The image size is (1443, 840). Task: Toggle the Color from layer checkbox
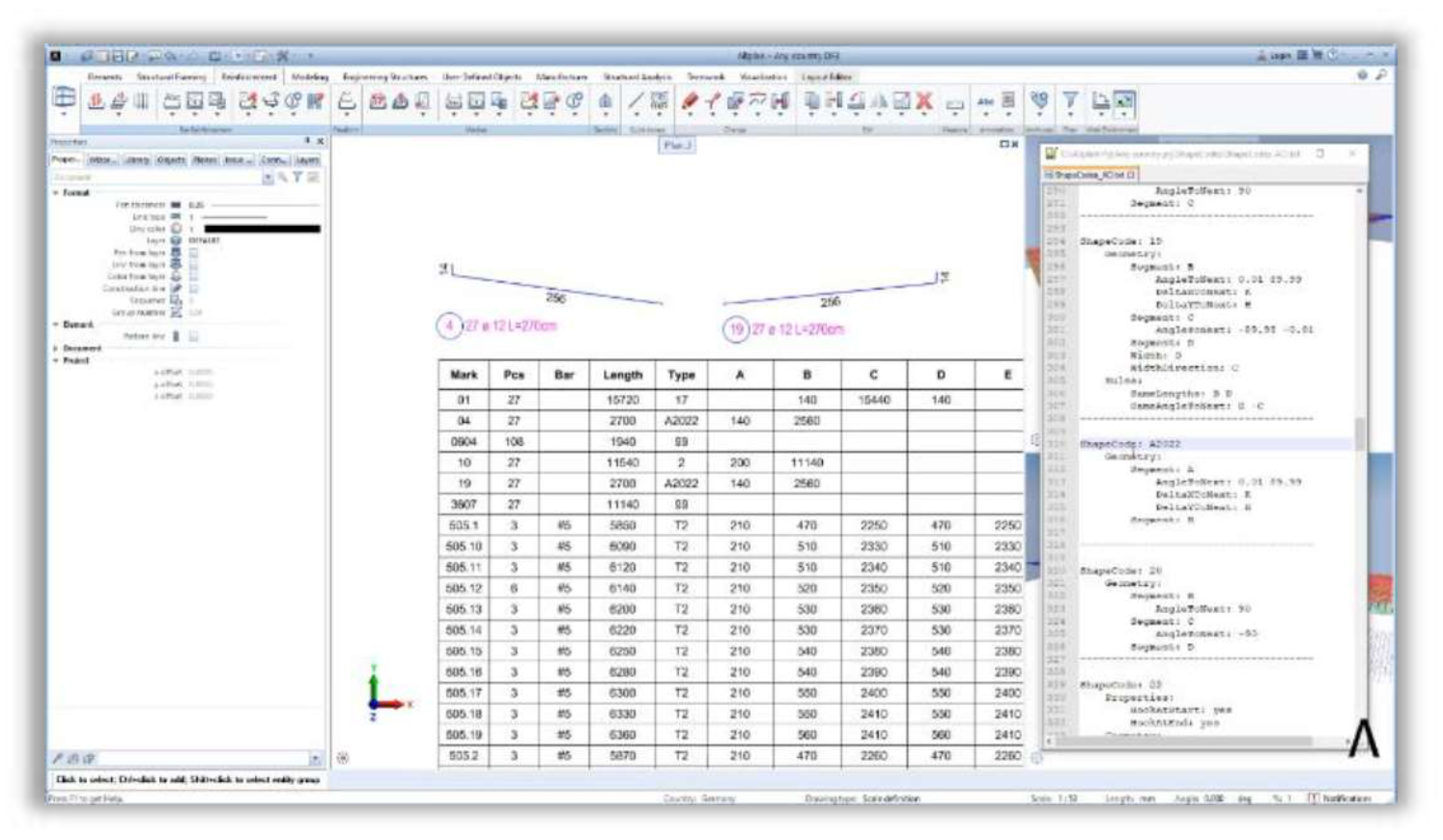193,276
